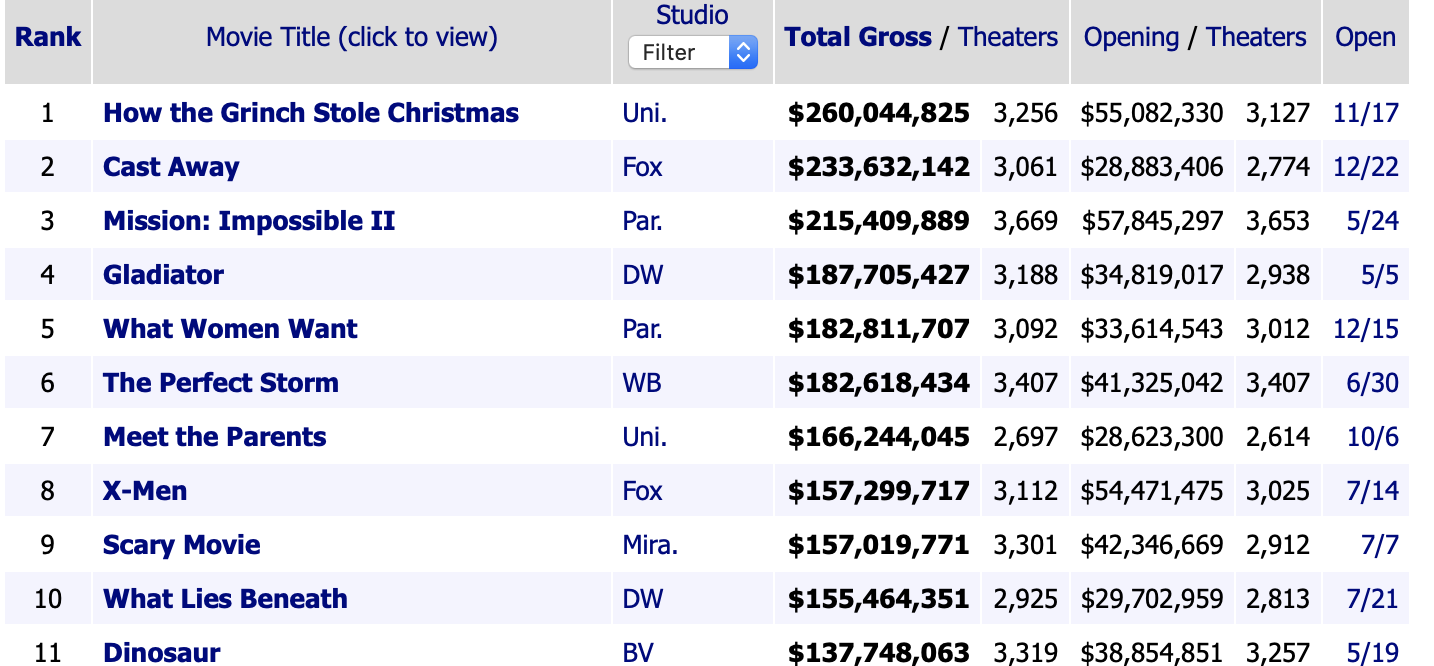Open How the Grinch Stole Christmas page
The image size is (1434, 666).
[x=311, y=113]
